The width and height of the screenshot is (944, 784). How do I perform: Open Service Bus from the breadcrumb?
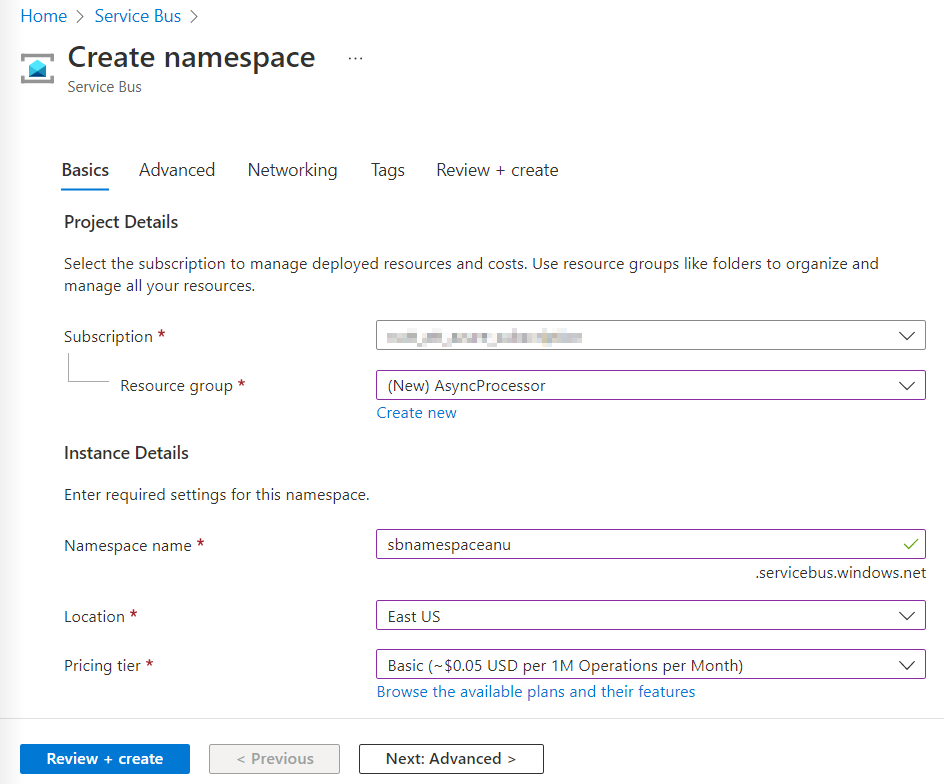(137, 16)
